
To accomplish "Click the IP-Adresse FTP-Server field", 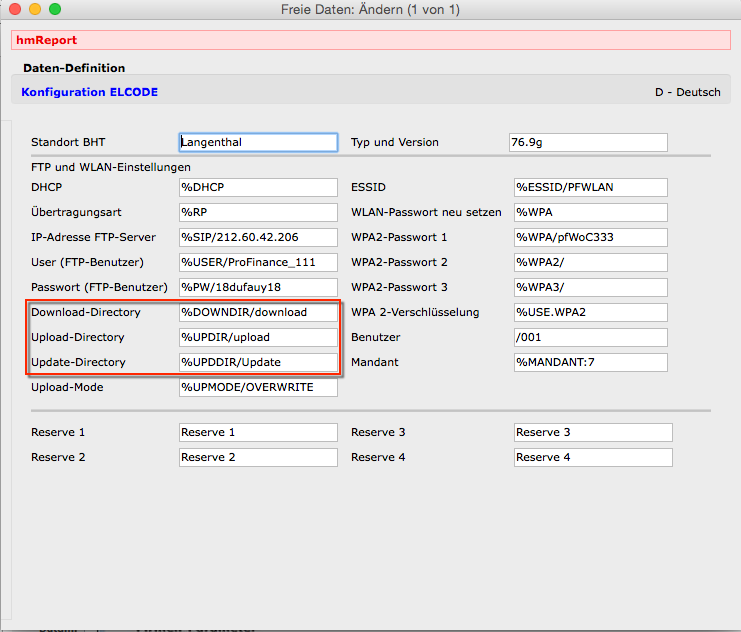I will point(258,237).
